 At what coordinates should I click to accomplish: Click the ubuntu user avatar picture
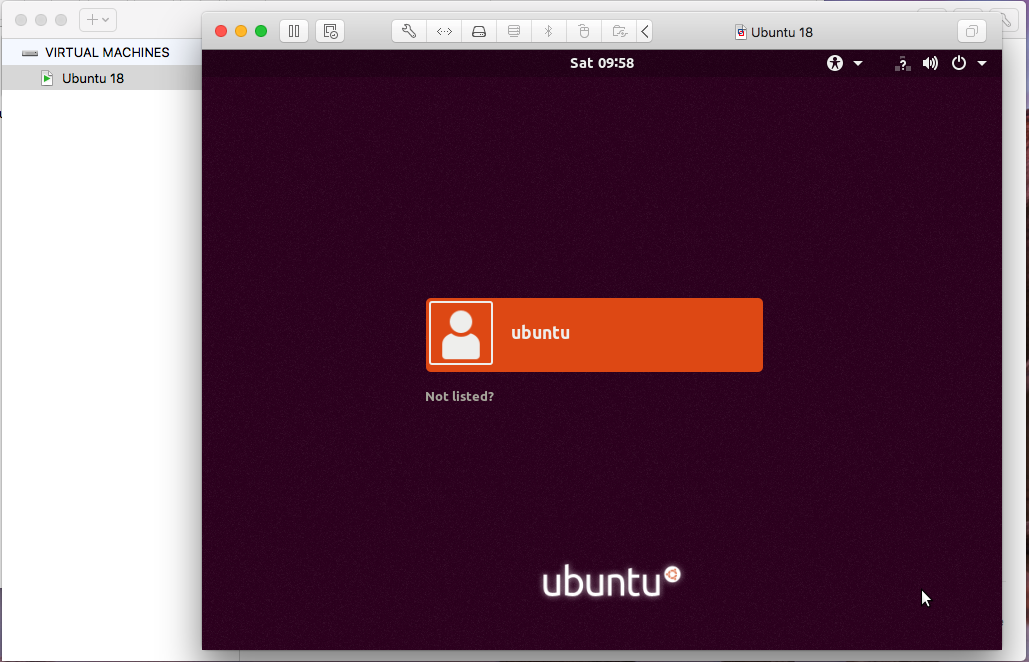click(461, 333)
